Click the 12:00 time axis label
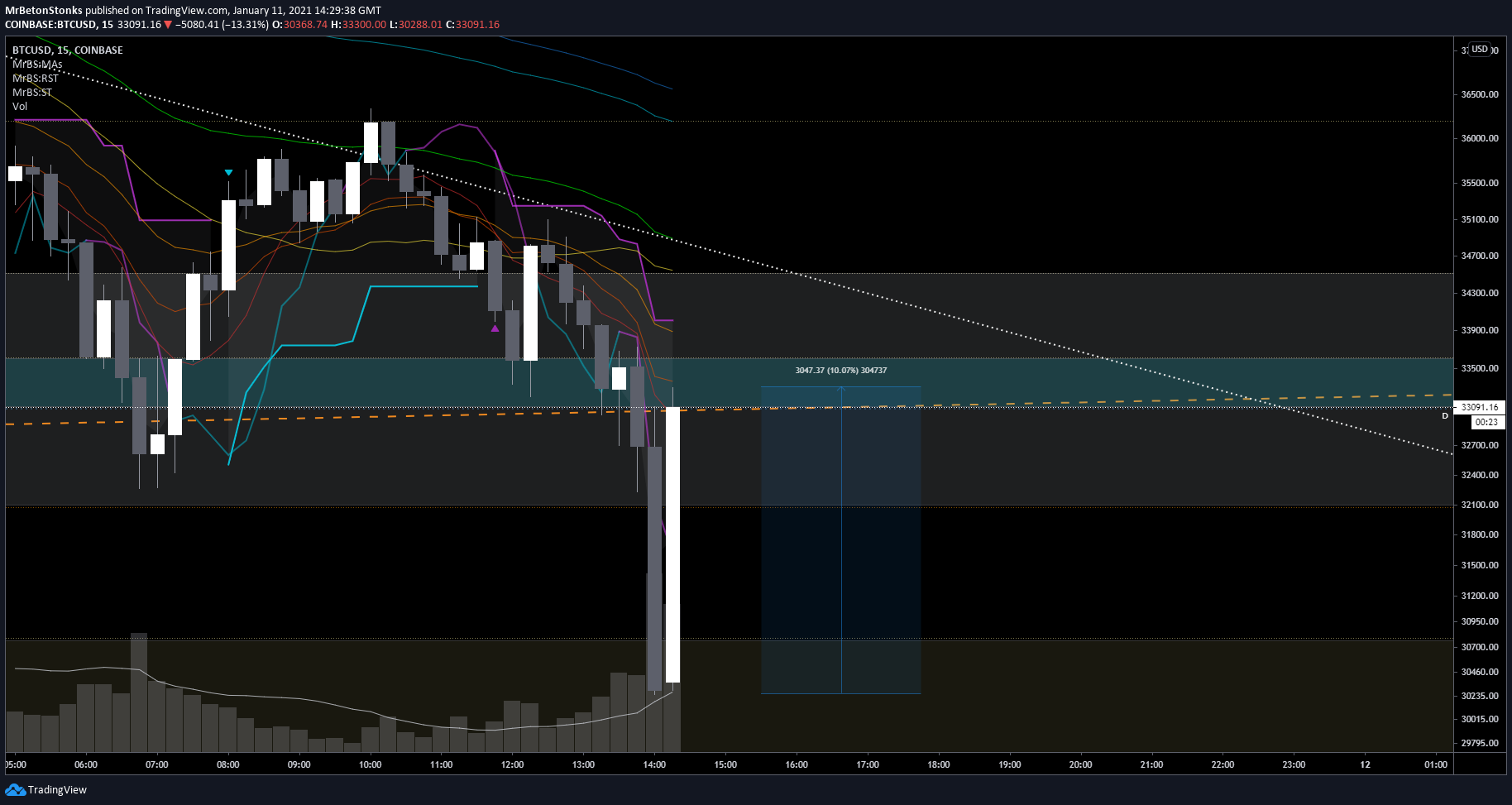The height and width of the screenshot is (805, 1512). (x=513, y=764)
